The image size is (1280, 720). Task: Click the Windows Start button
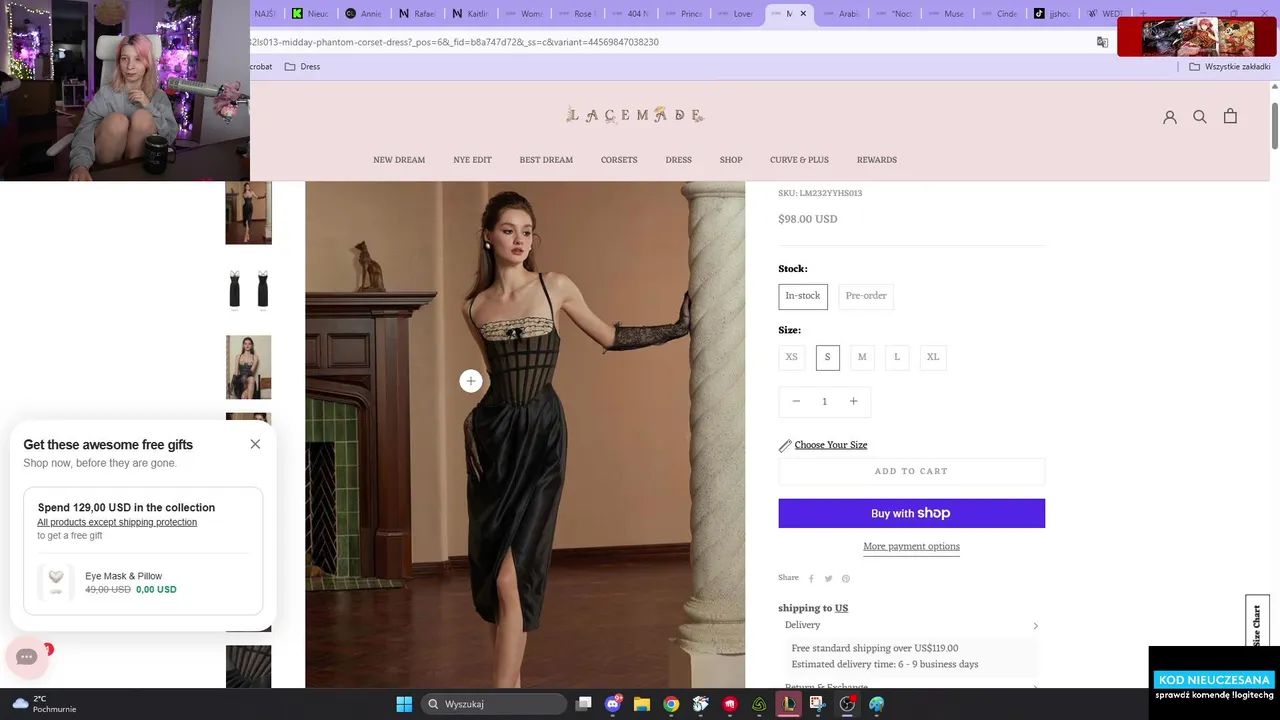[404, 704]
